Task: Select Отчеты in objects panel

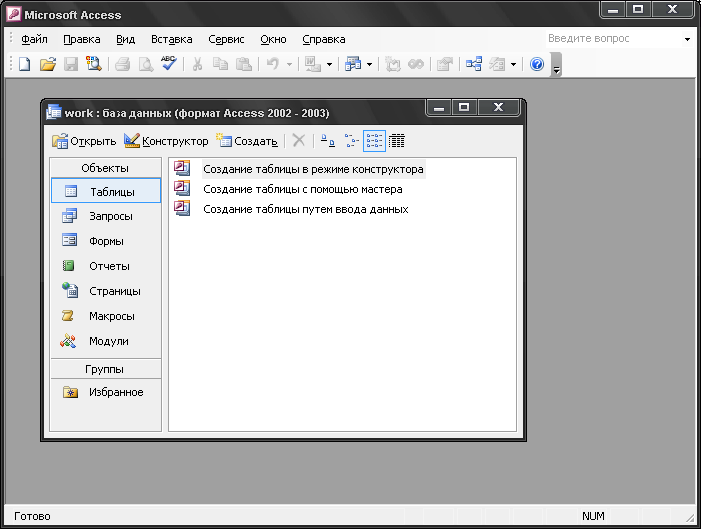Action: tap(106, 266)
